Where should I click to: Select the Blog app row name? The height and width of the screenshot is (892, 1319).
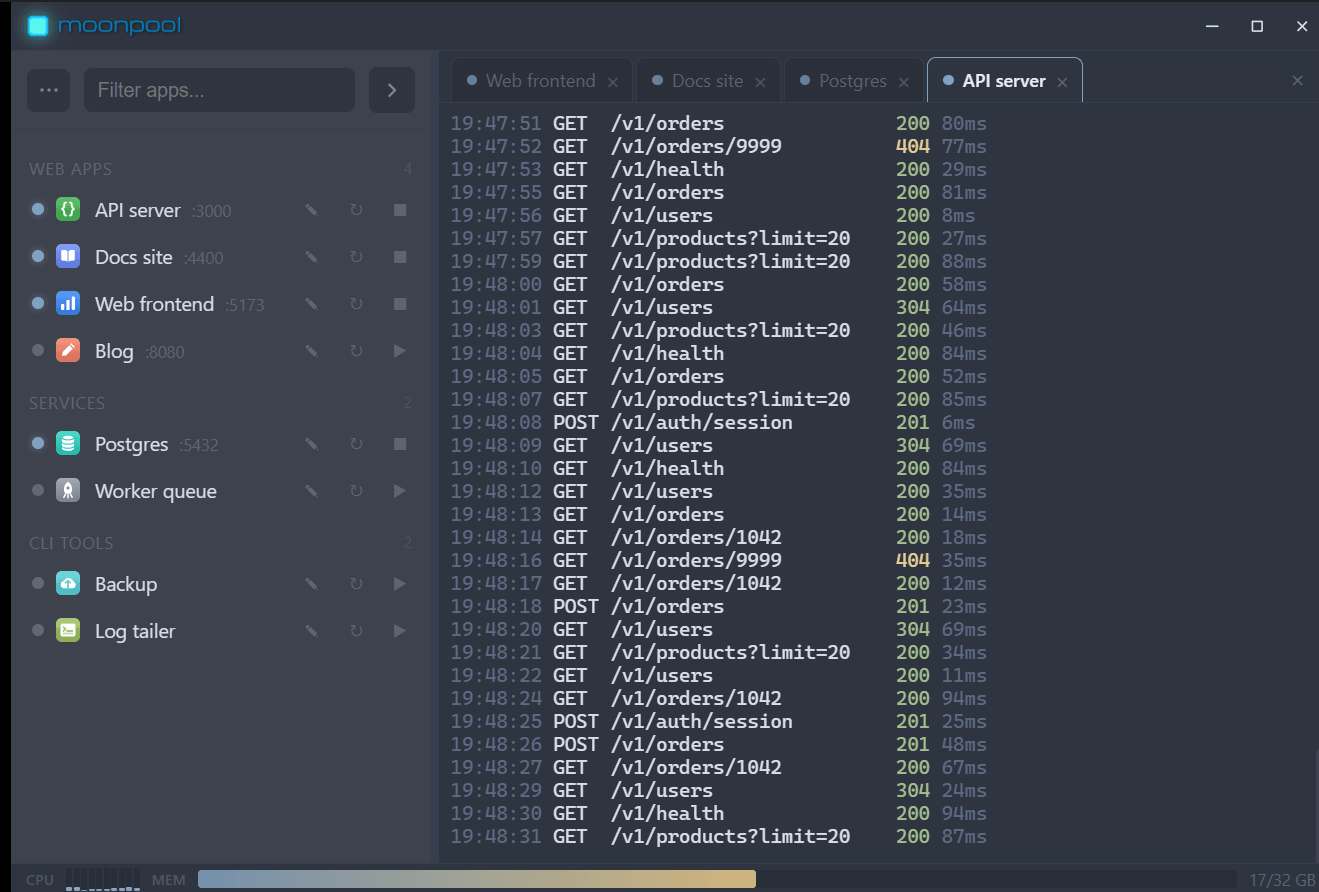click(114, 351)
